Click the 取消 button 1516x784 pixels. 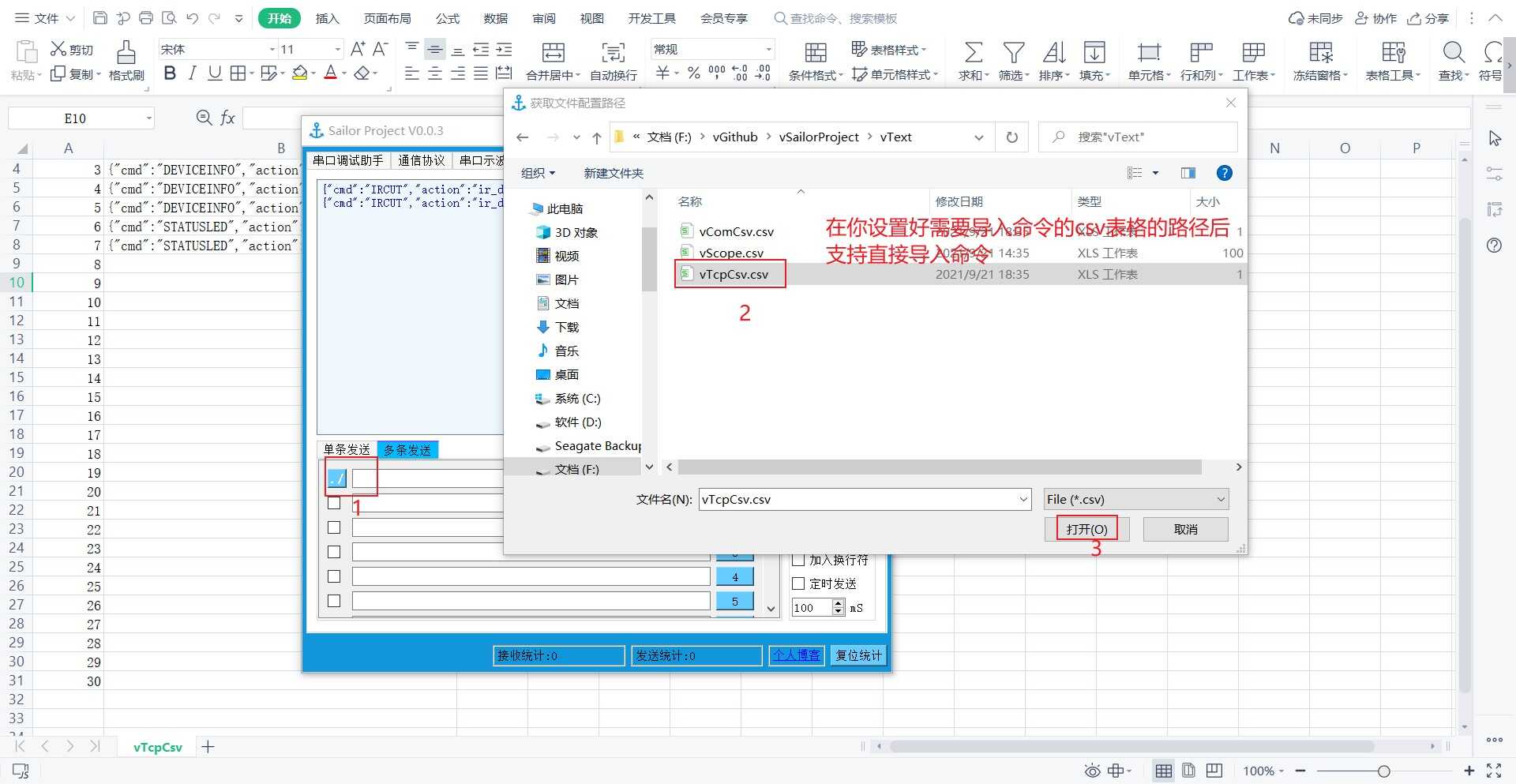[1184, 529]
